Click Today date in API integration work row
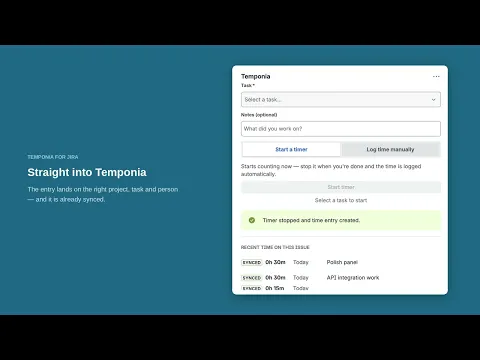The height and width of the screenshot is (360, 480). [301, 278]
